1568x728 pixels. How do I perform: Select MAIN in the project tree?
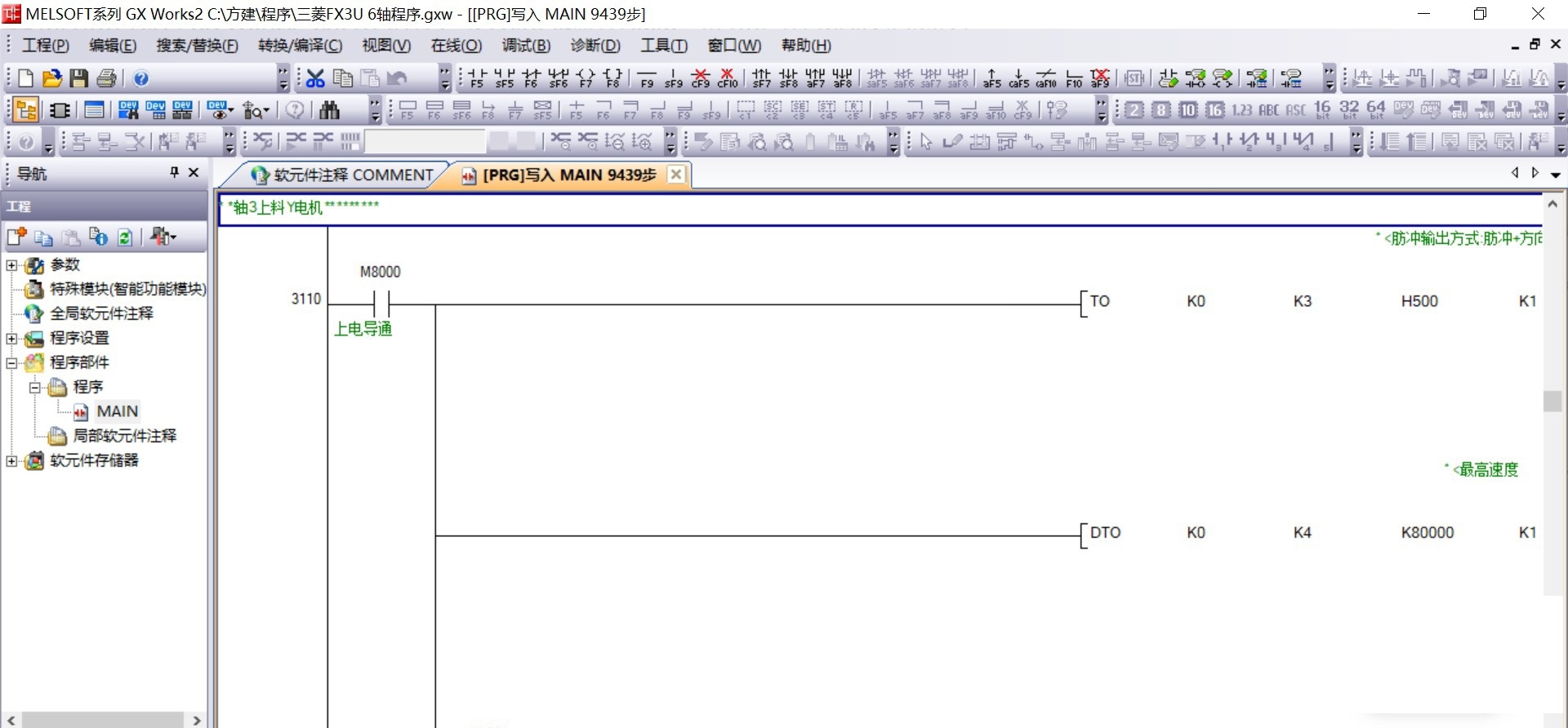[117, 411]
